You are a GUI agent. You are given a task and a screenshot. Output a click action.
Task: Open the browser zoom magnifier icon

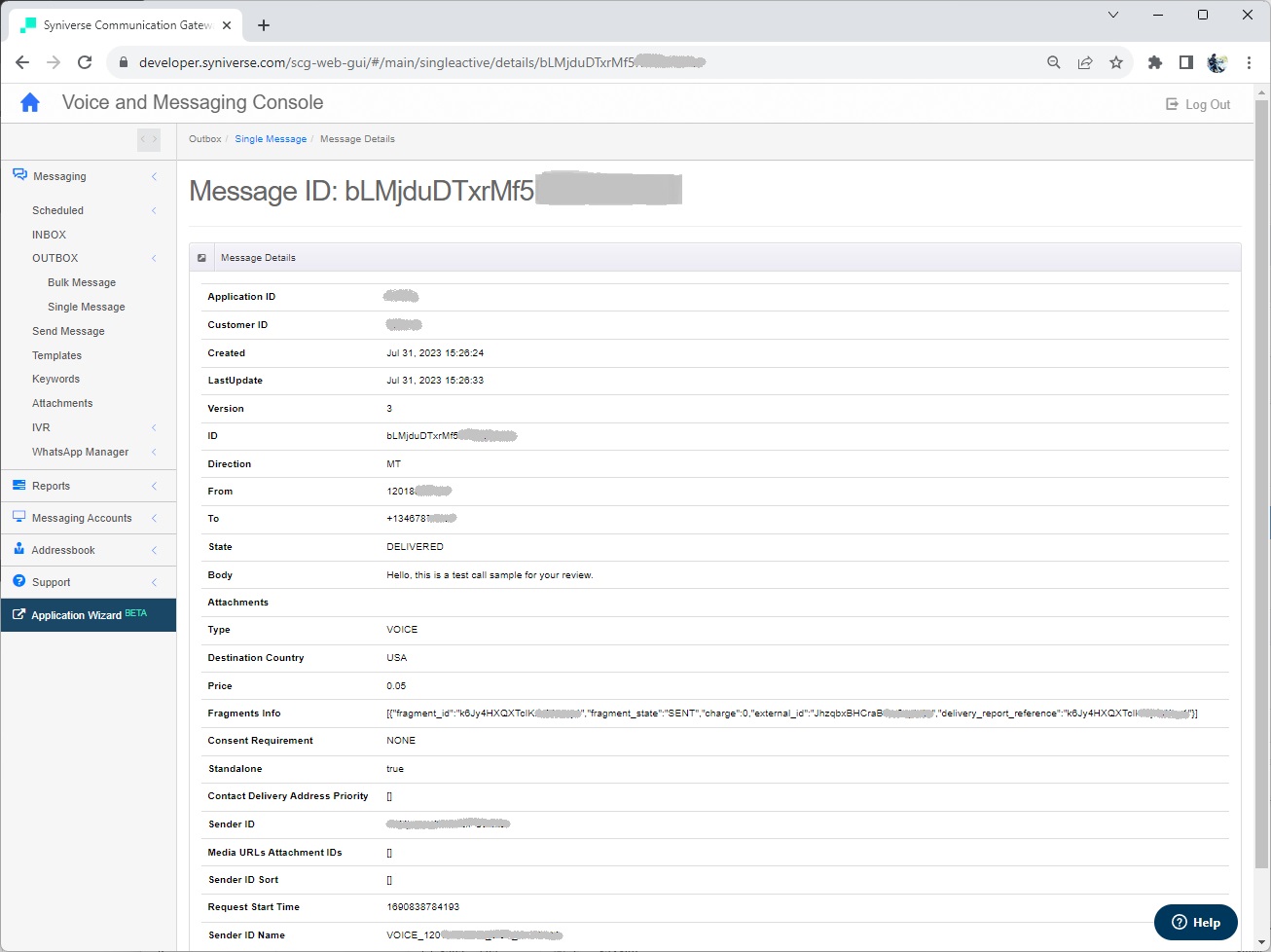(1054, 62)
